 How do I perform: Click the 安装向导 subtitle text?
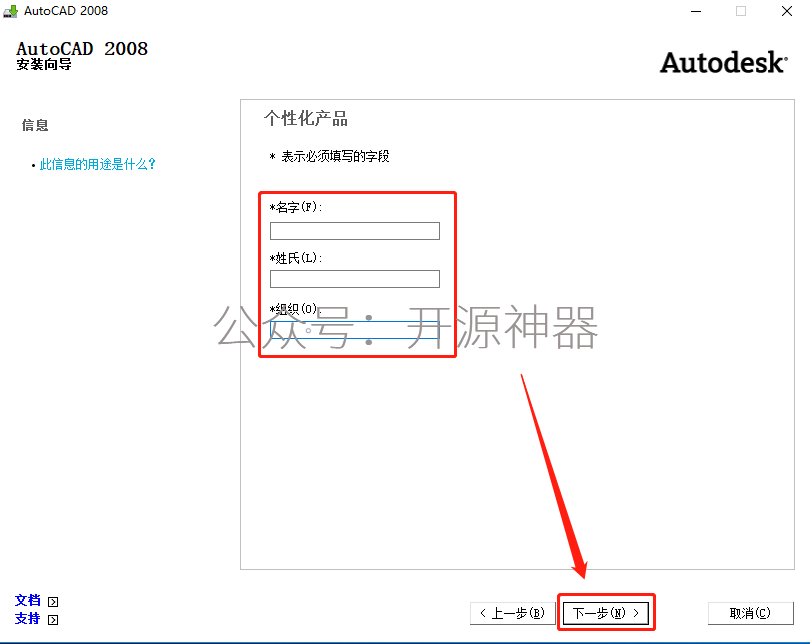click(x=44, y=65)
